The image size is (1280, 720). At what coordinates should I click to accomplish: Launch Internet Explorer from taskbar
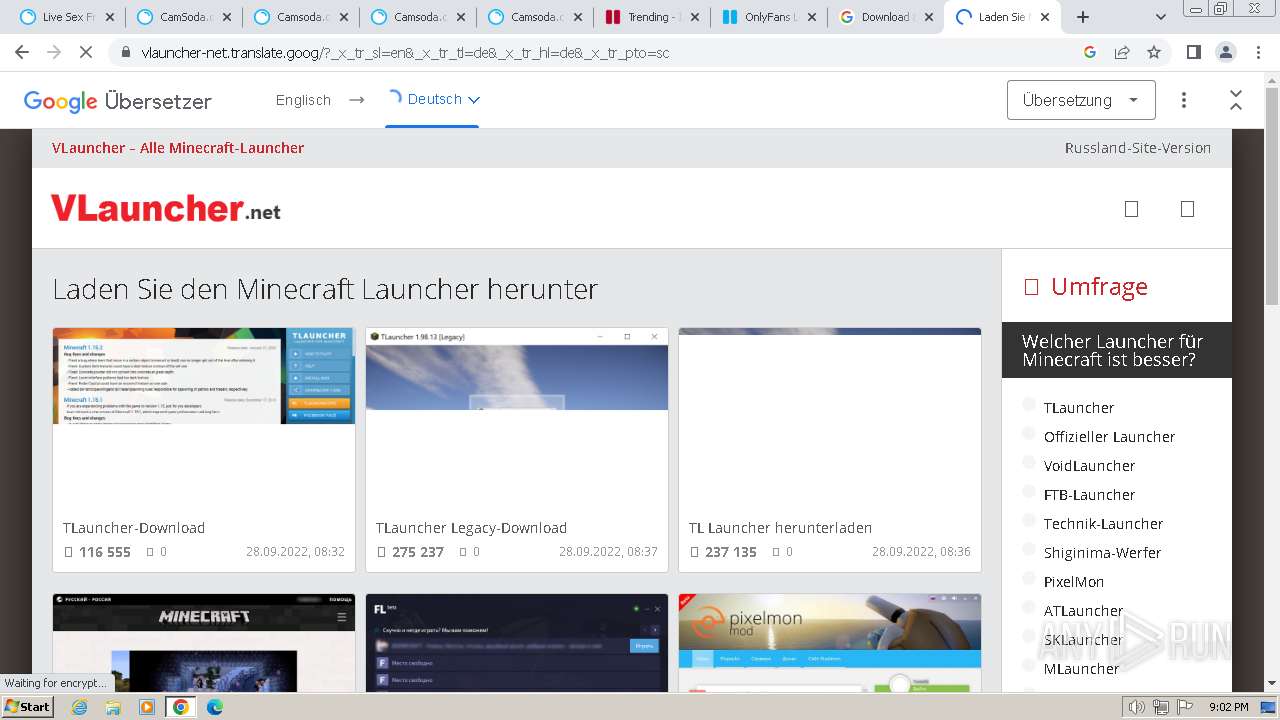(80, 707)
